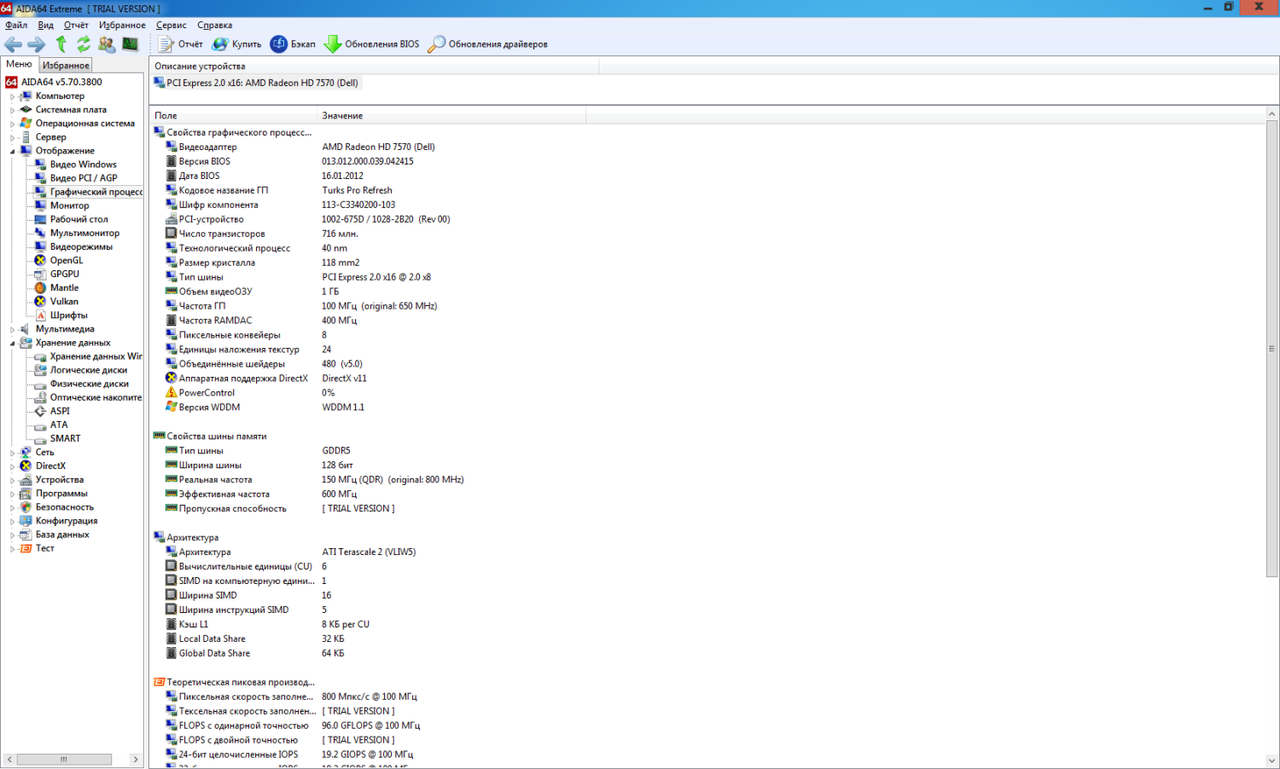The image size is (1280, 769).
Task: Expand the Компьютер tree branch
Action: (10, 95)
